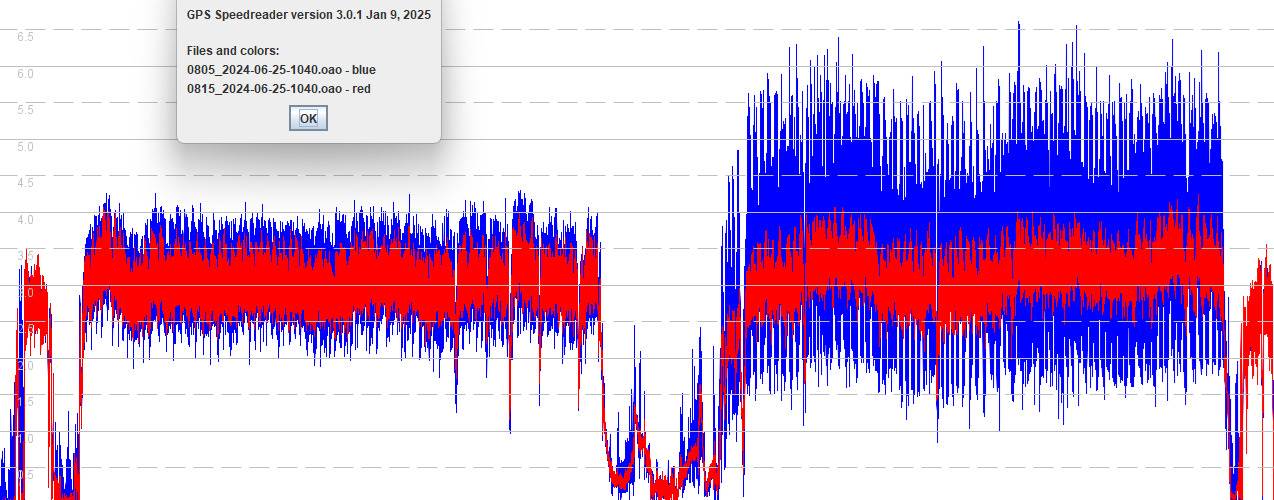Click the 4.0 label on the Y axis
This screenshot has height=500, width=1274.
point(25,220)
